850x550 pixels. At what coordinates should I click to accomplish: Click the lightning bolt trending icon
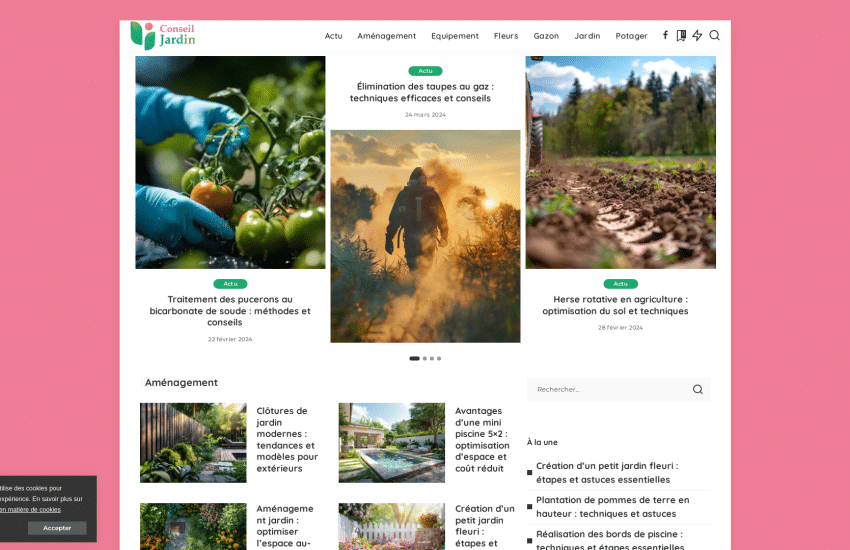tap(697, 35)
